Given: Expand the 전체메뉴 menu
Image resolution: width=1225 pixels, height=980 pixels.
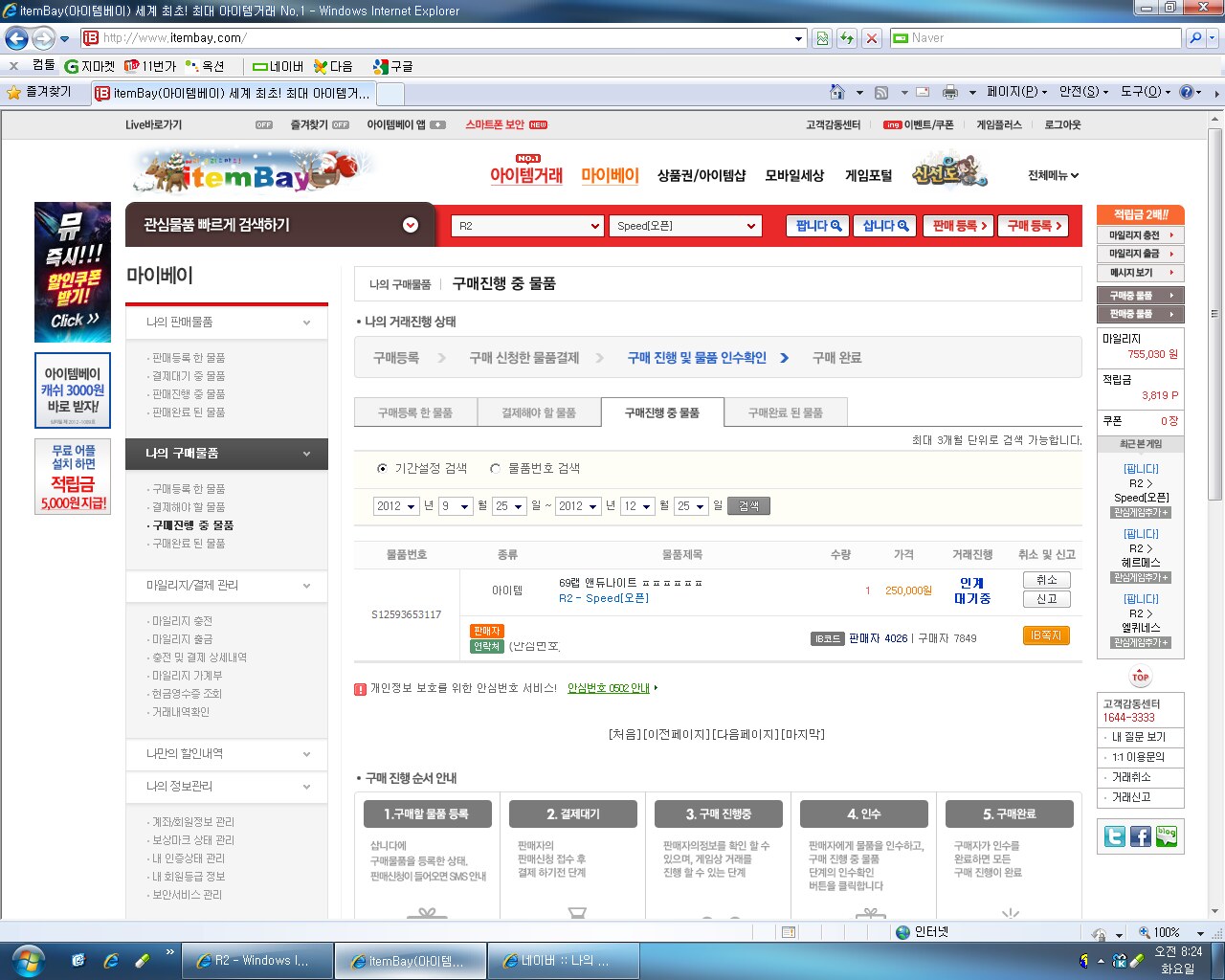Looking at the screenshot, I should click(1053, 176).
